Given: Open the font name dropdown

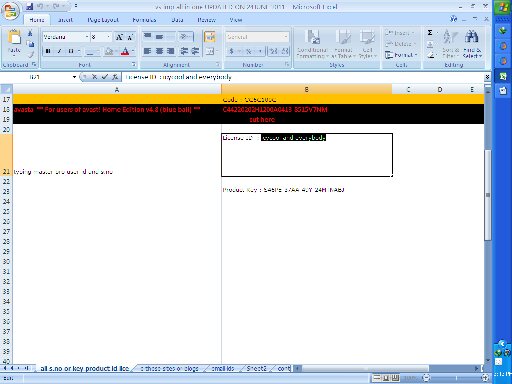Looking at the screenshot, I should tap(87, 37).
